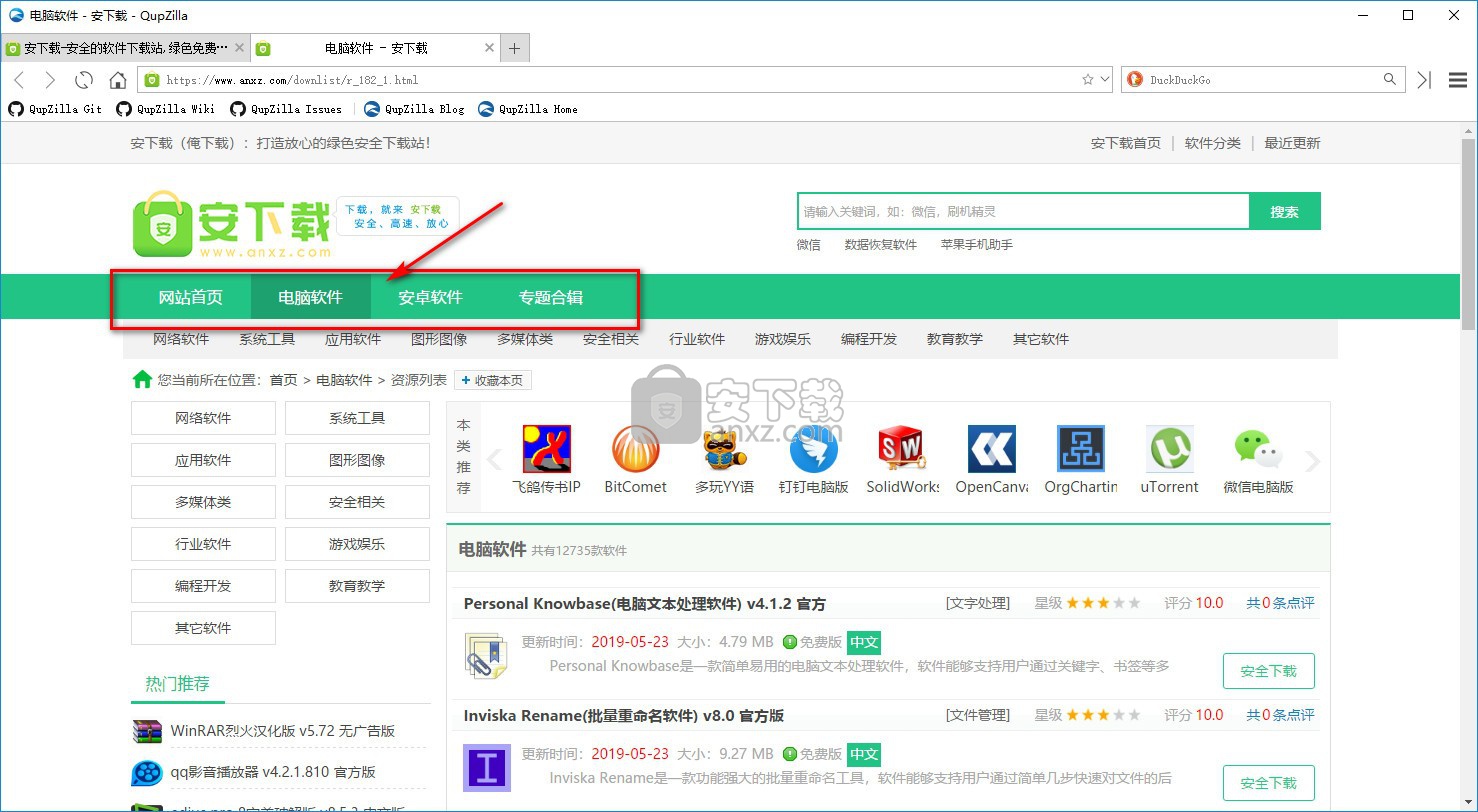Toggle the sidebar icon next to the menu button
The width and height of the screenshot is (1478, 812).
[1425, 80]
